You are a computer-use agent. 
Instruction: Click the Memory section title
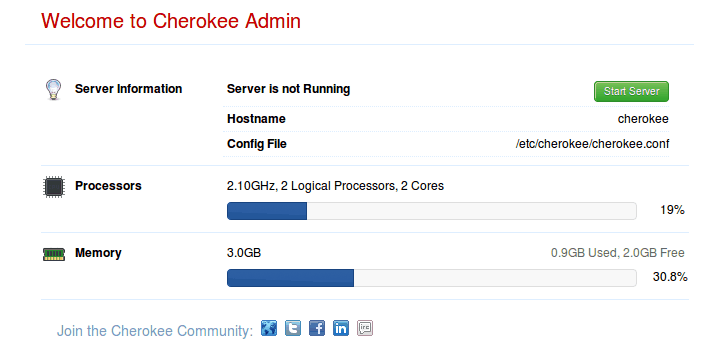[x=98, y=253]
